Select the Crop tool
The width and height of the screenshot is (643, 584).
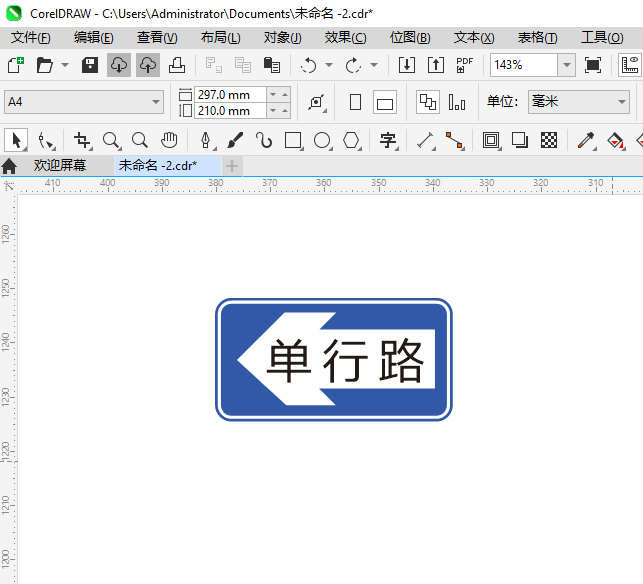point(82,140)
